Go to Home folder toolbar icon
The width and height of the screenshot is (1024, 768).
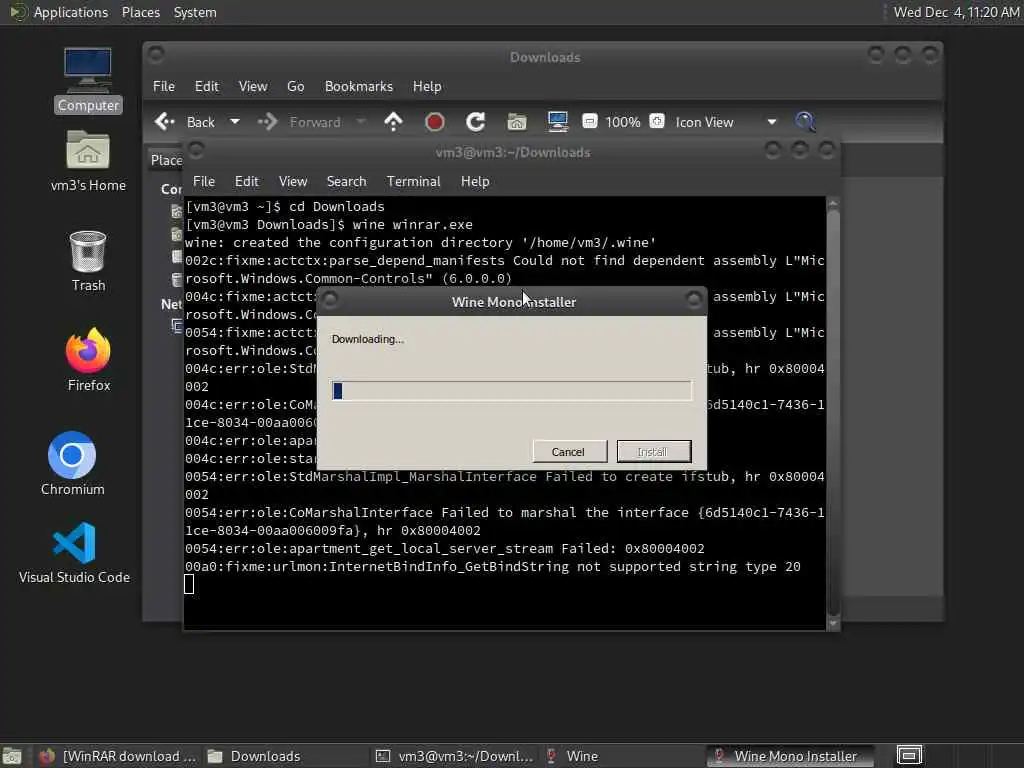[517, 122]
